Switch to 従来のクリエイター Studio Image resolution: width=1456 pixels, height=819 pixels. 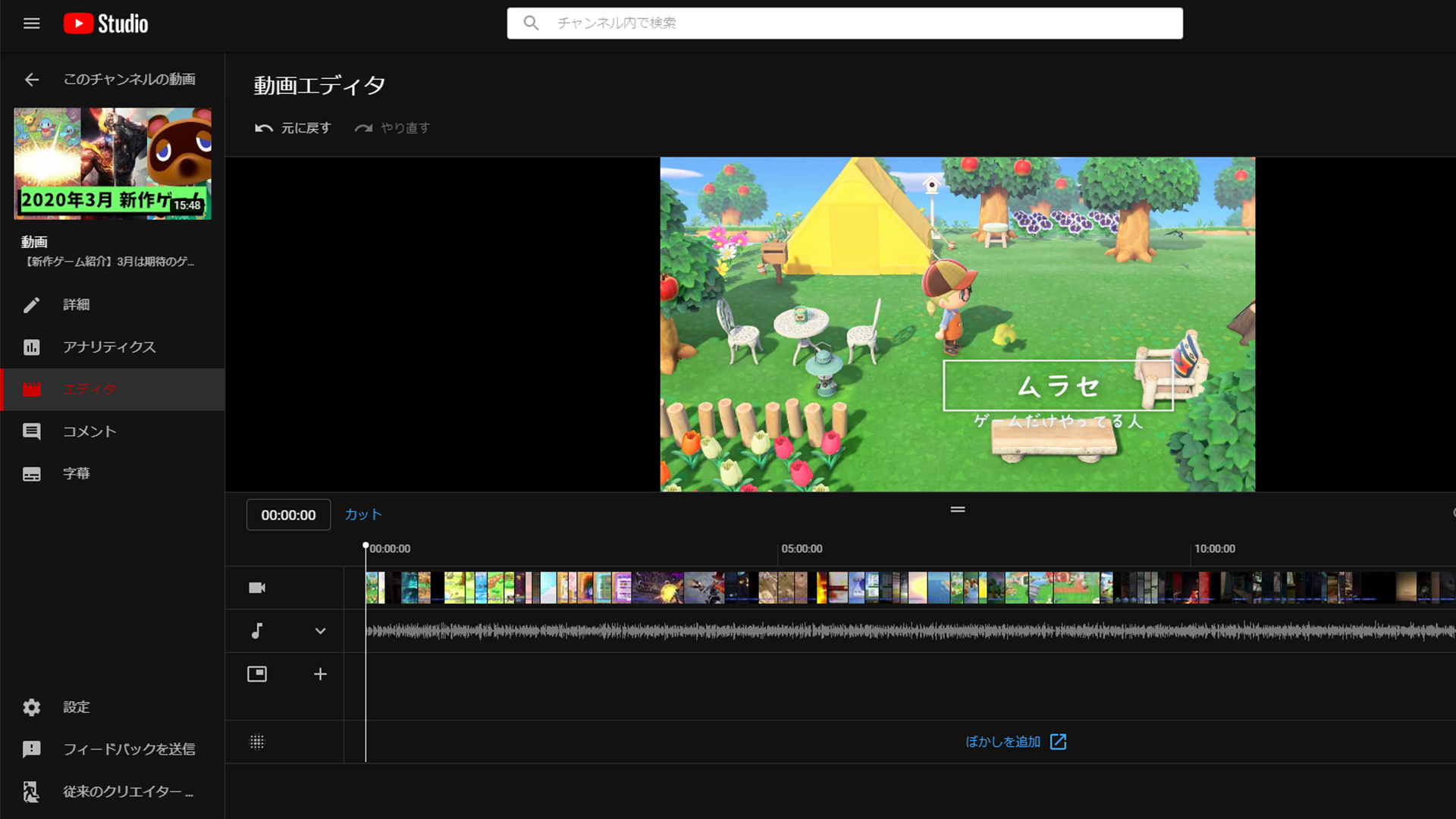(128, 792)
